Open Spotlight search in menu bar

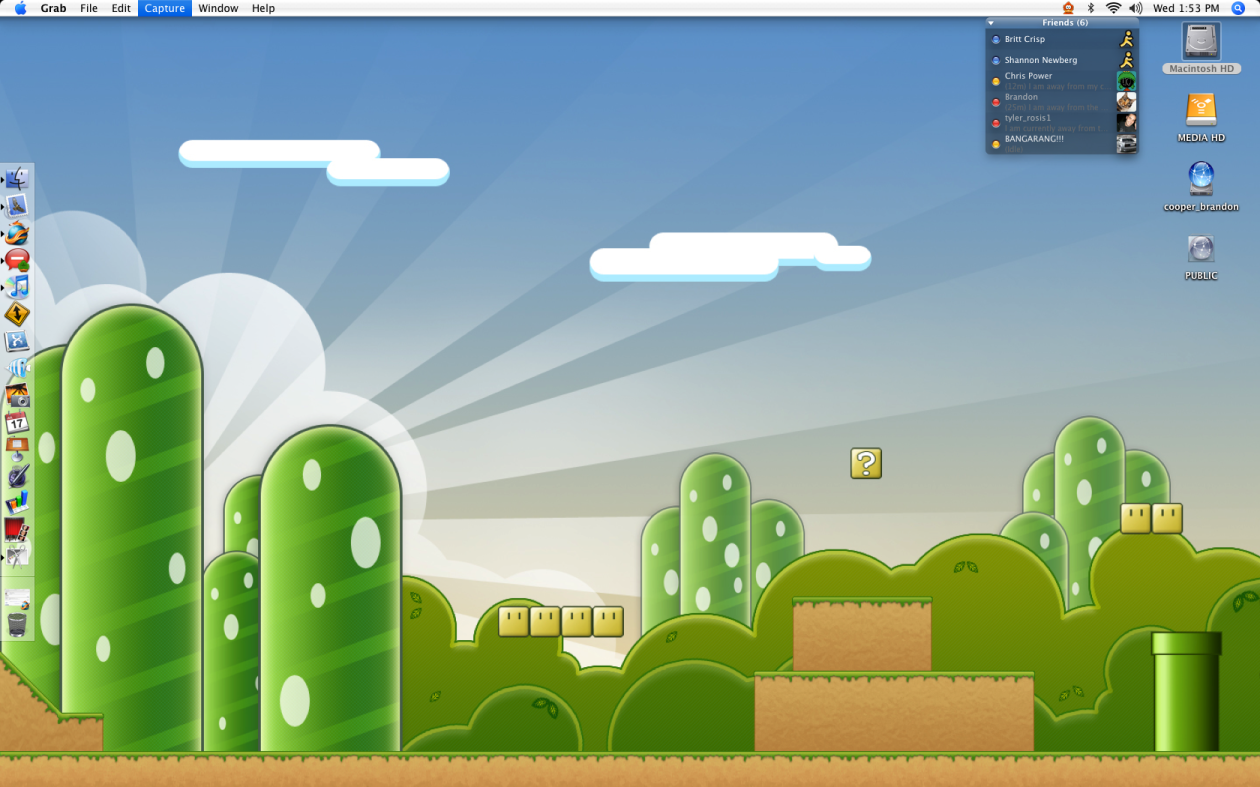coord(1238,8)
